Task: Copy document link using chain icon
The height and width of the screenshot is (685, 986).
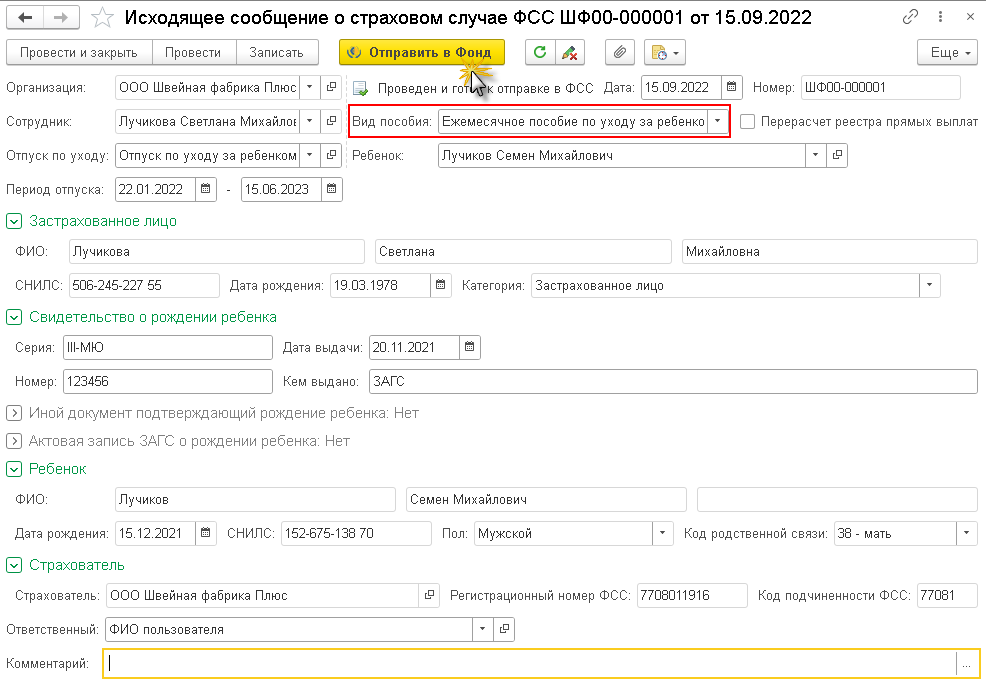Action: (x=910, y=18)
